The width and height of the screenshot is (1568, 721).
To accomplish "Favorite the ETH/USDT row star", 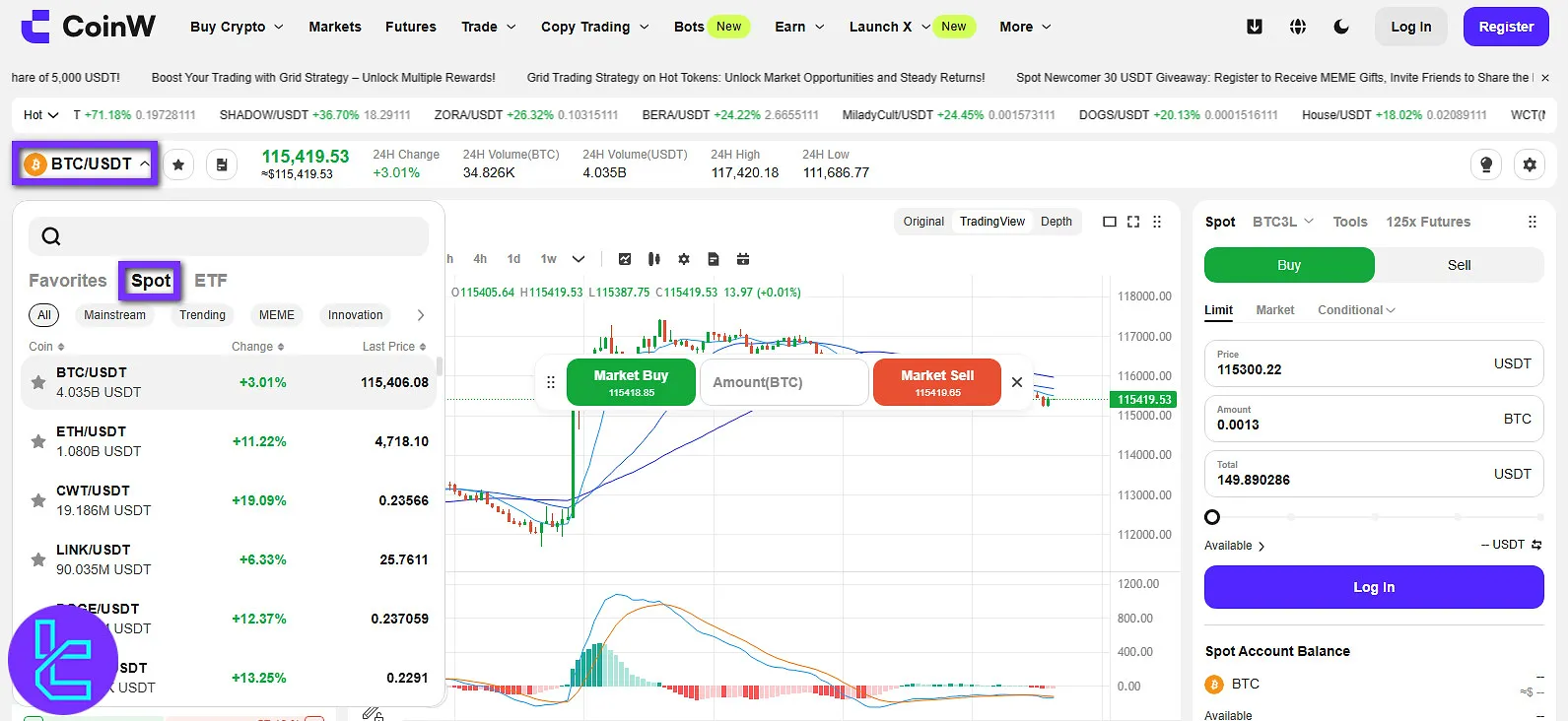I will pos(38,441).
